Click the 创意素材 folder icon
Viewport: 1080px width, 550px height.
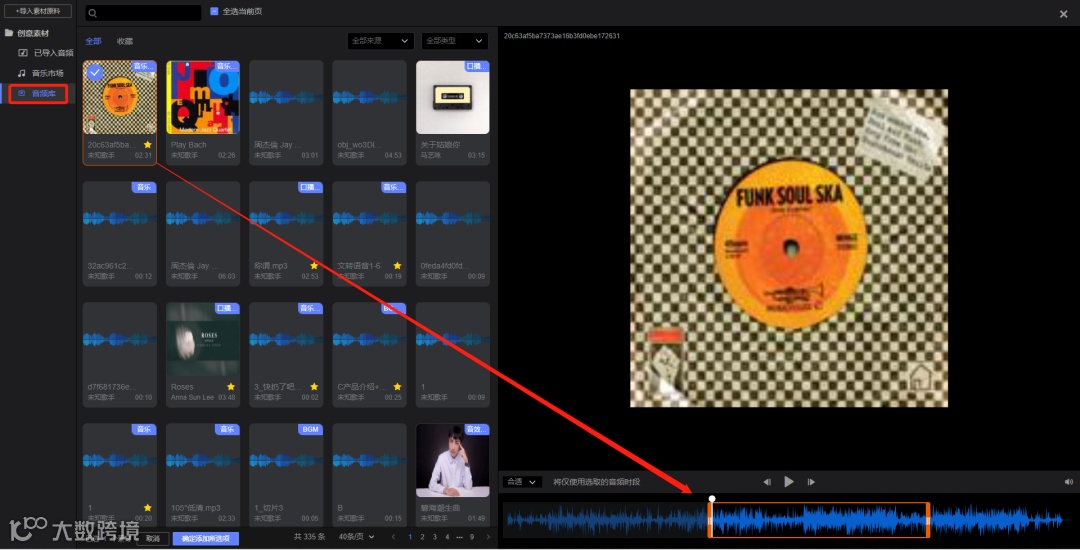pos(9,32)
